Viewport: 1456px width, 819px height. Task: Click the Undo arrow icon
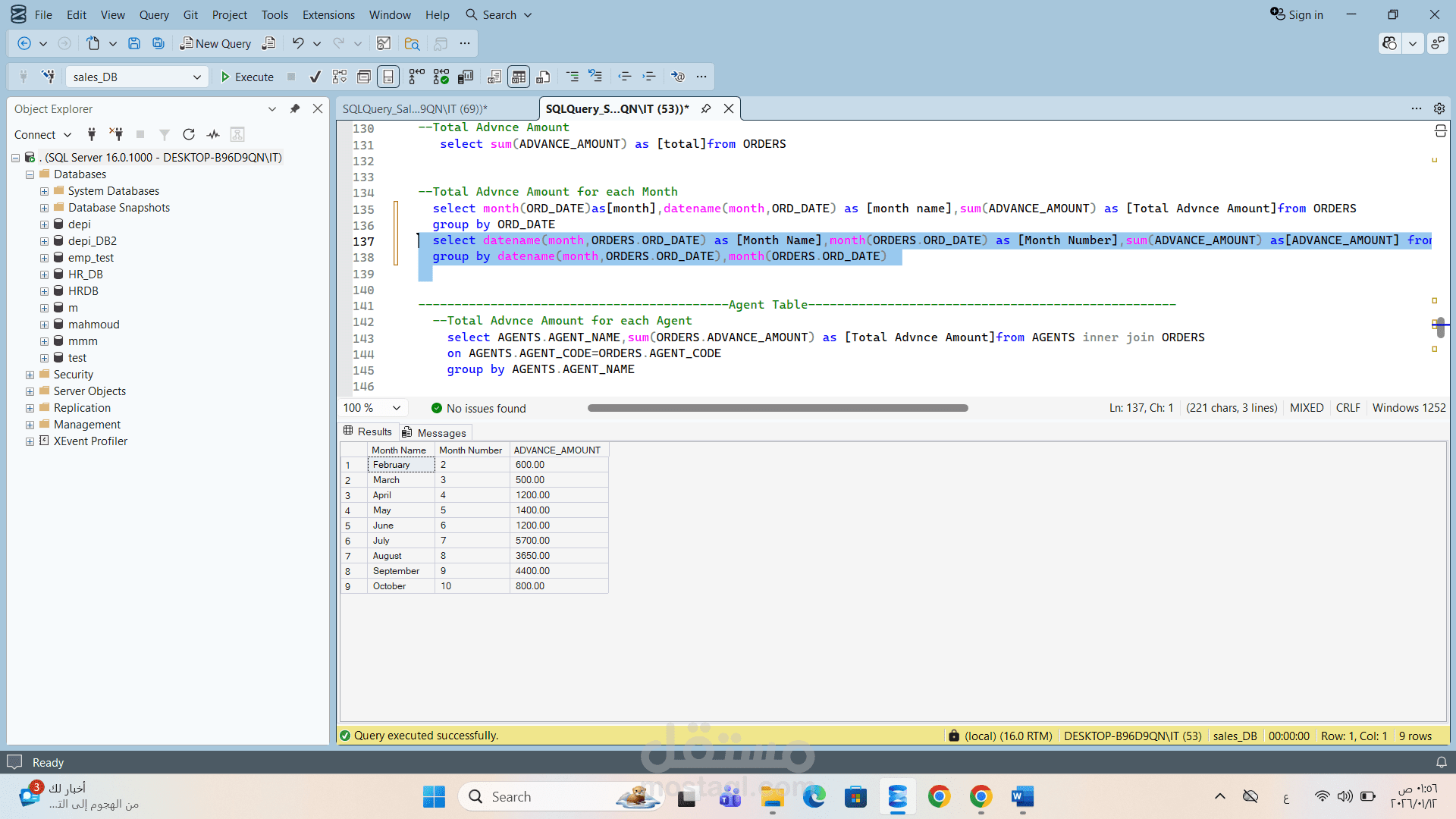click(298, 43)
